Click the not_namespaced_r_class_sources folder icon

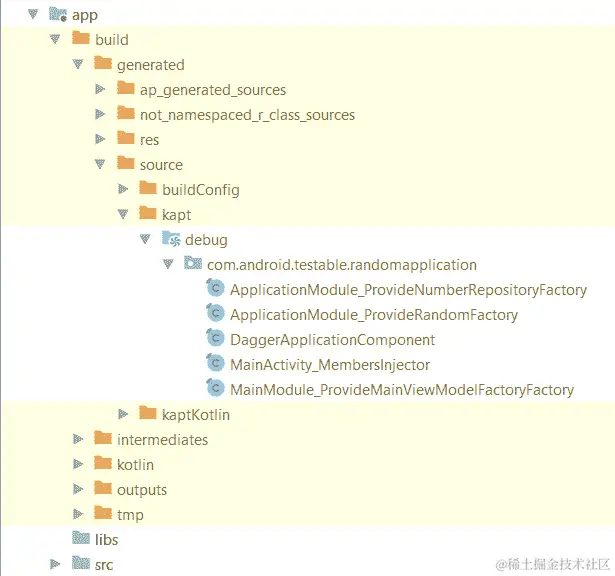point(126,113)
